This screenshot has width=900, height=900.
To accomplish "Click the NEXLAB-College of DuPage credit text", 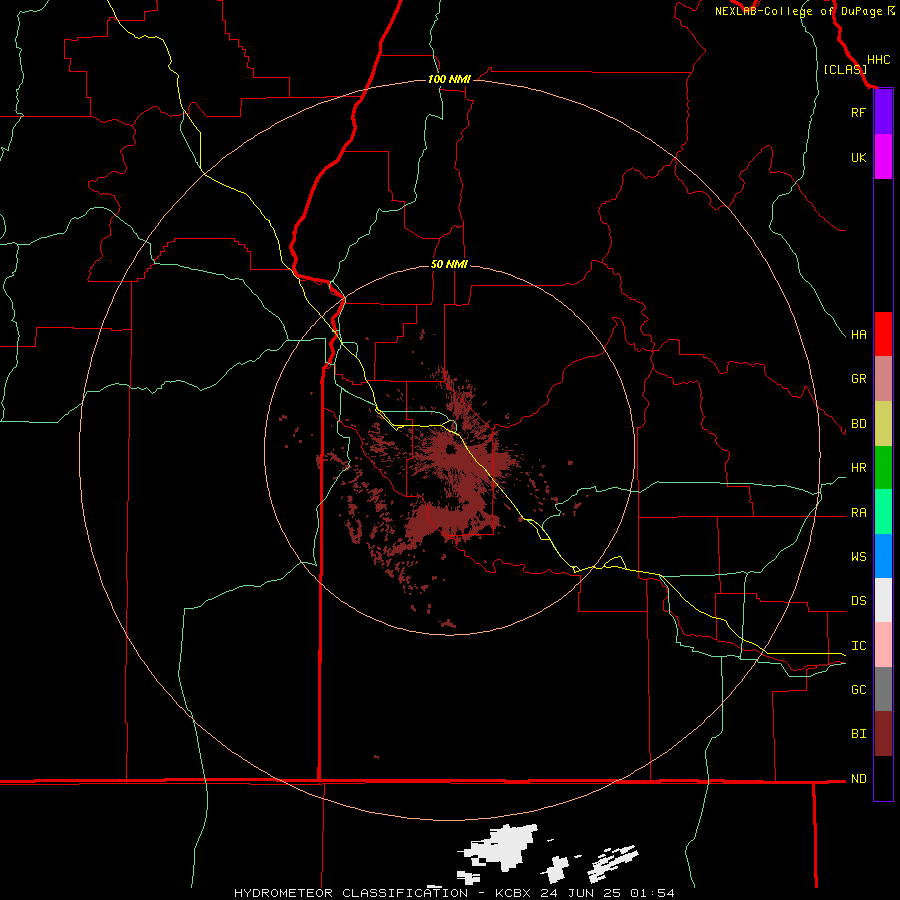I will pyautogui.click(x=798, y=11).
